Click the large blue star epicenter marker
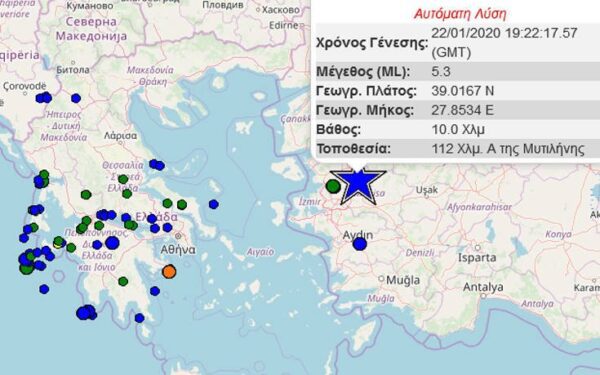The image size is (600, 375). click(359, 185)
